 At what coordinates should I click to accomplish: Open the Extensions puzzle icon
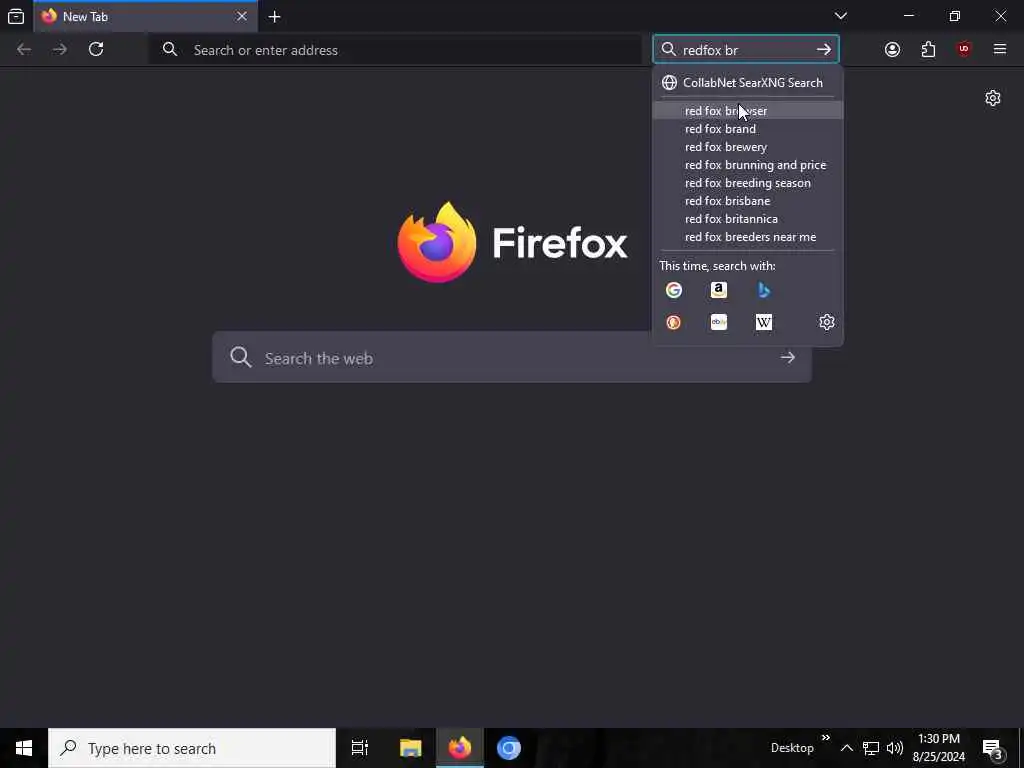coord(928,50)
